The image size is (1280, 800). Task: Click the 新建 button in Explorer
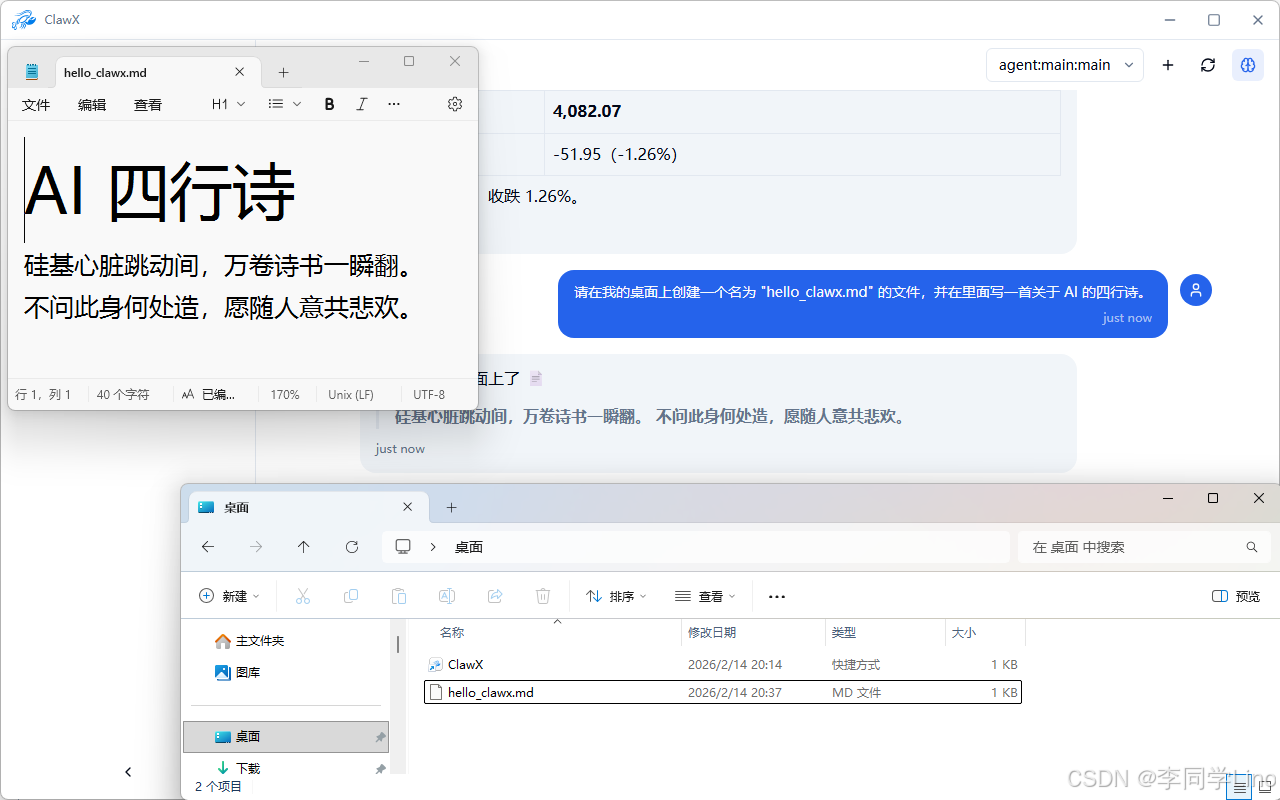(x=229, y=595)
